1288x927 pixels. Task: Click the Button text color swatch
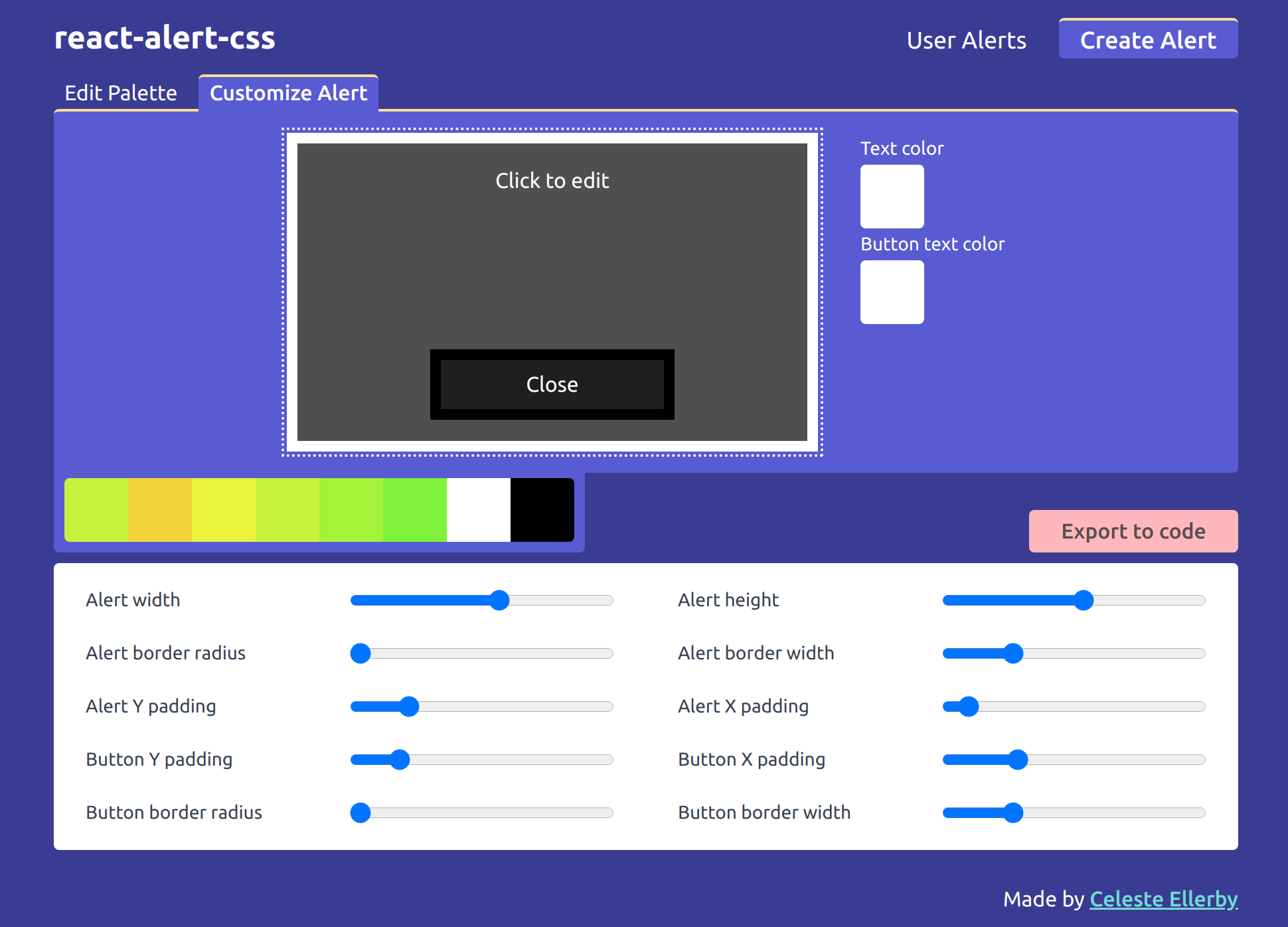(x=892, y=292)
